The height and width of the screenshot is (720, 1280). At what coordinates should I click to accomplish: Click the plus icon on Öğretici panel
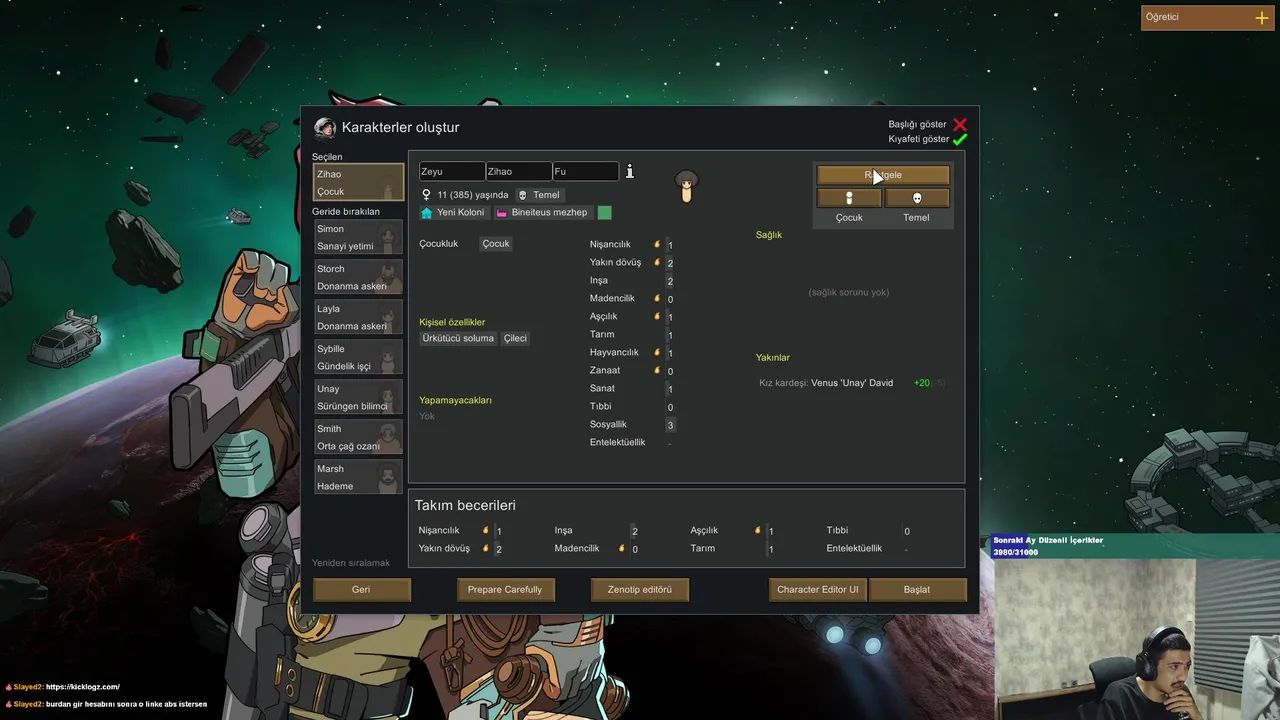[x=1262, y=17]
